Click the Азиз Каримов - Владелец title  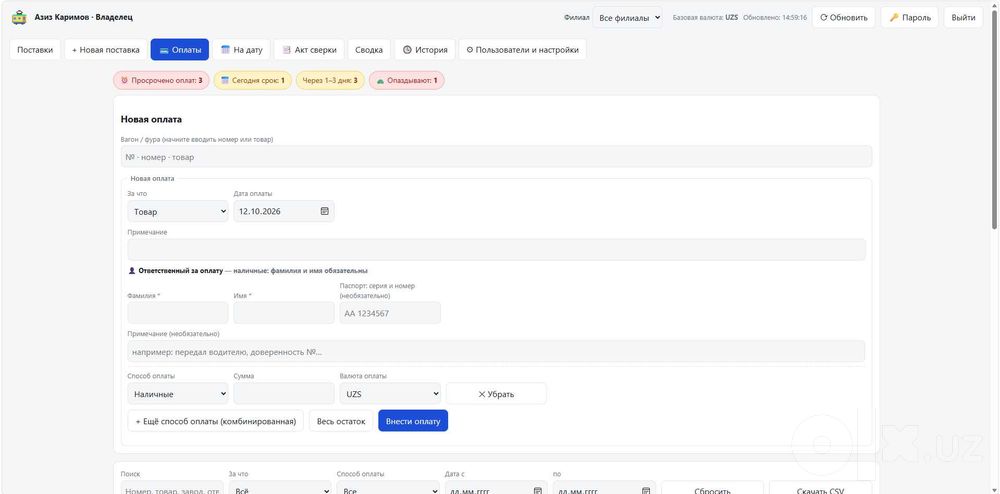pos(84,17)
